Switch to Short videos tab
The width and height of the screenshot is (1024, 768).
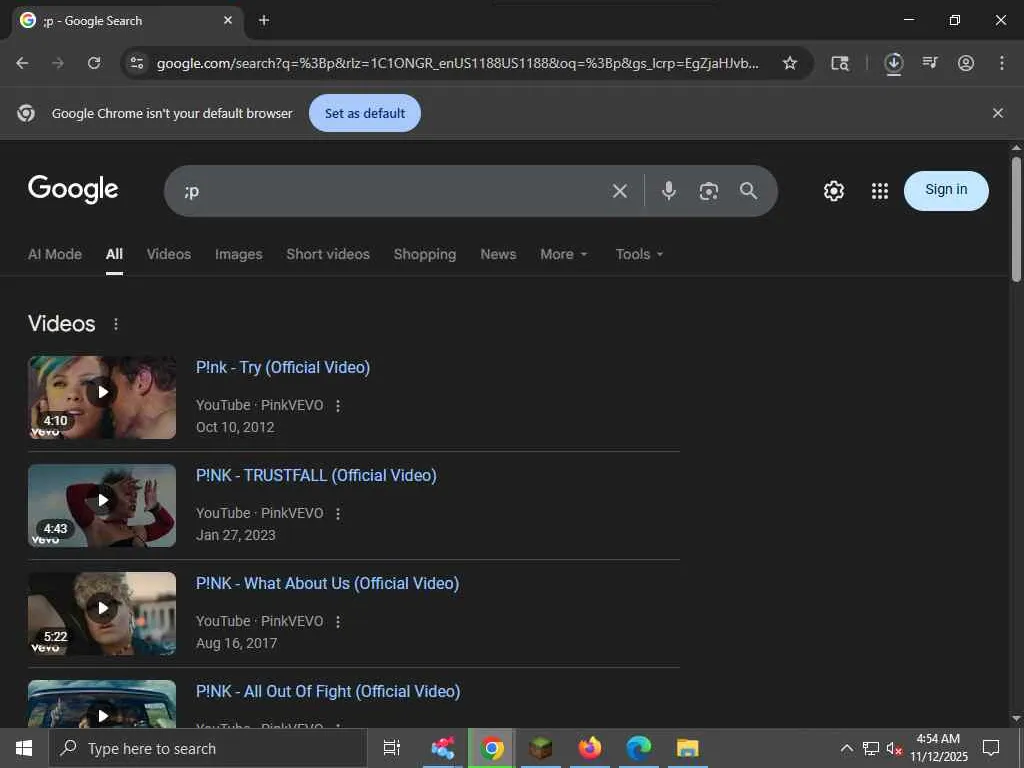click(x=328, y=254)
